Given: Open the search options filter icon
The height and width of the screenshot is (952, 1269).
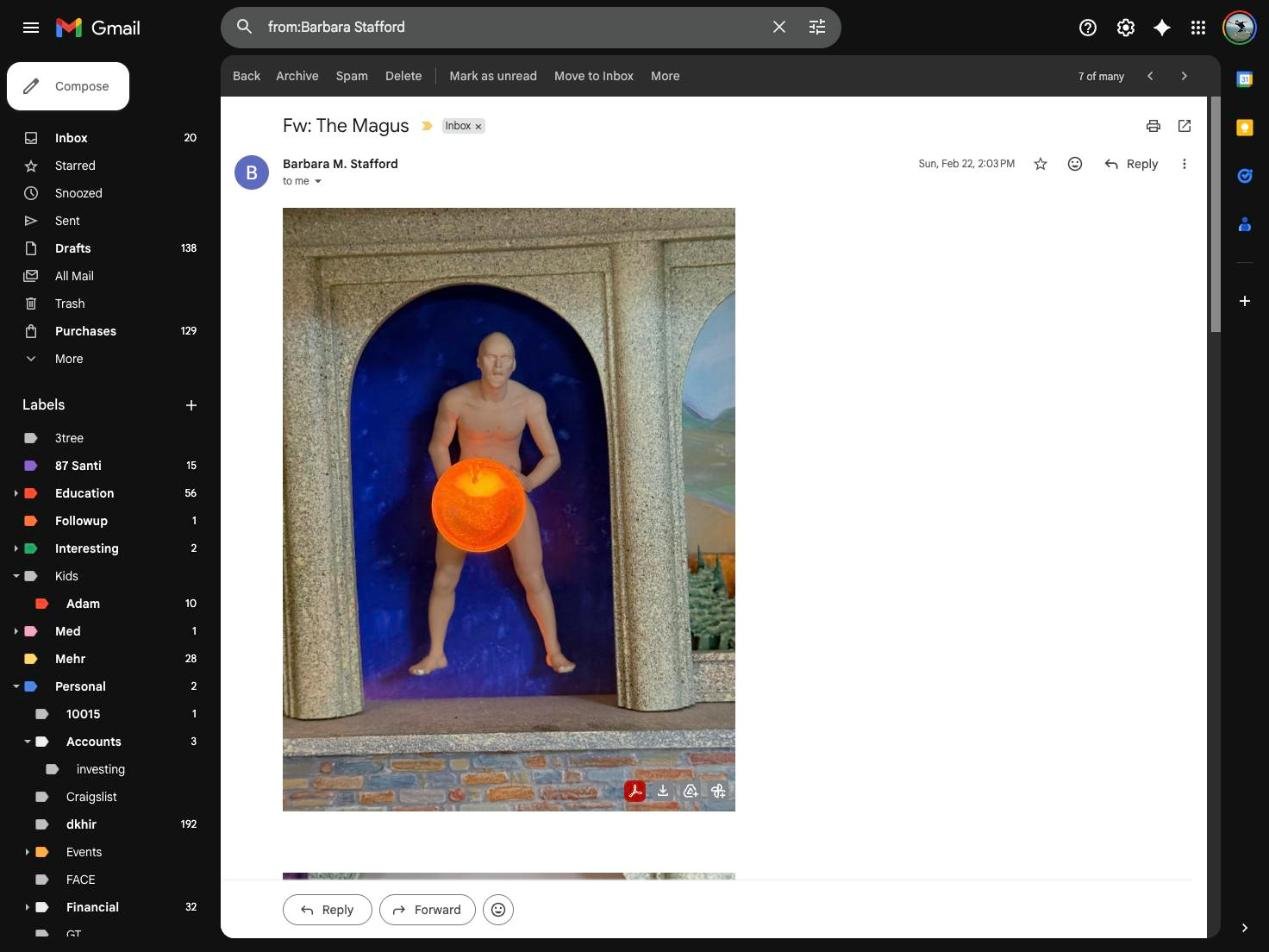Looking at the screenshot, I should click(817, 27).
